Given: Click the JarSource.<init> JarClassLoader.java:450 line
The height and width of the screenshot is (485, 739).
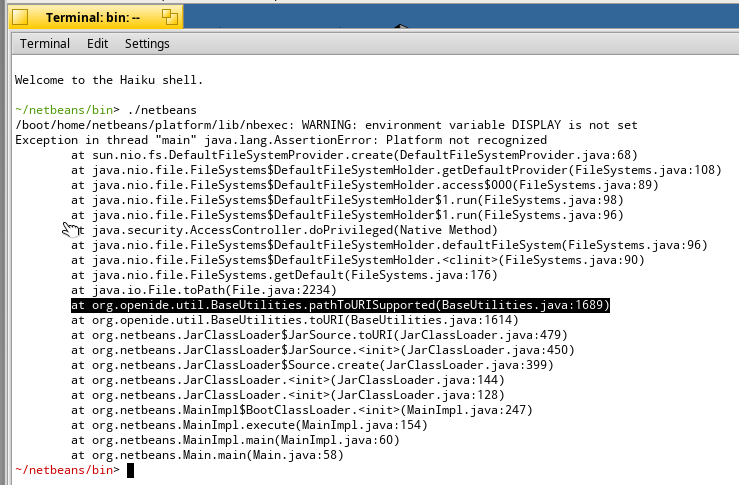Looking at the screenshot, I should click(x=323, y=351).
